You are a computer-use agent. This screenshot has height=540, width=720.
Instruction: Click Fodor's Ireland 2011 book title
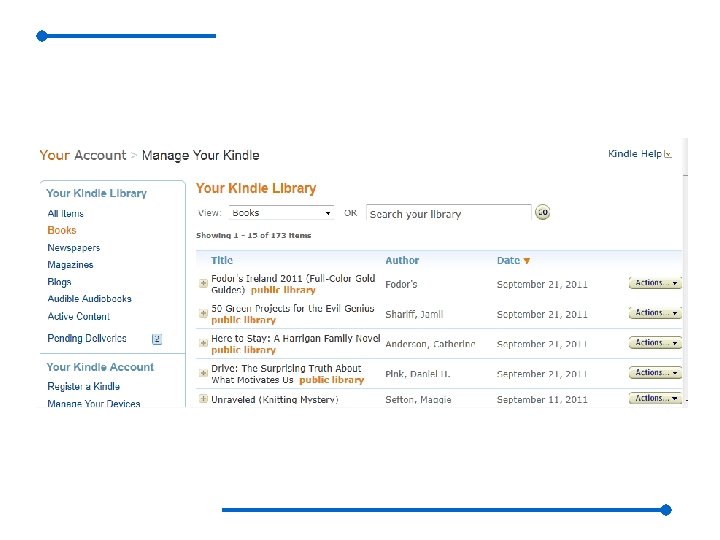pyautogui.click(x=293, y=284)
